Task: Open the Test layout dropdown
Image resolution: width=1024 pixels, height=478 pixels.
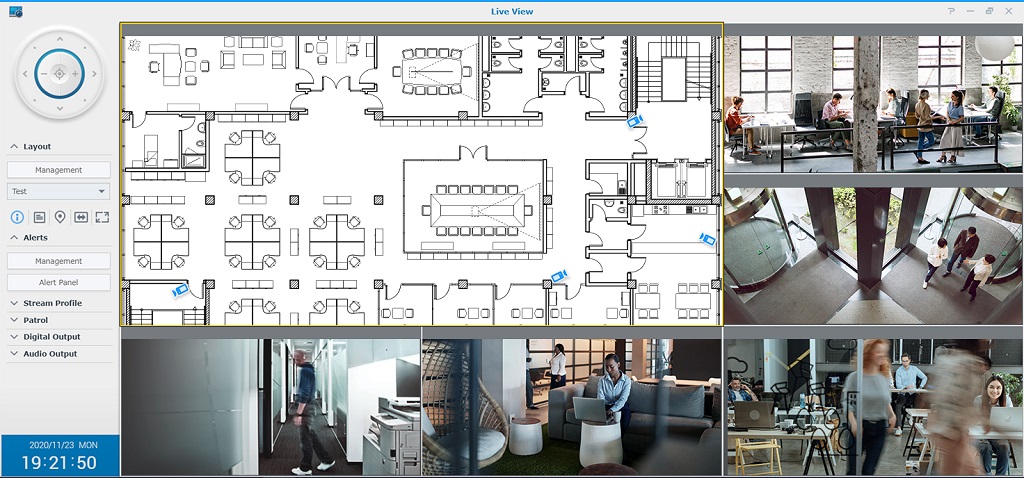Action: coord(59,191)
